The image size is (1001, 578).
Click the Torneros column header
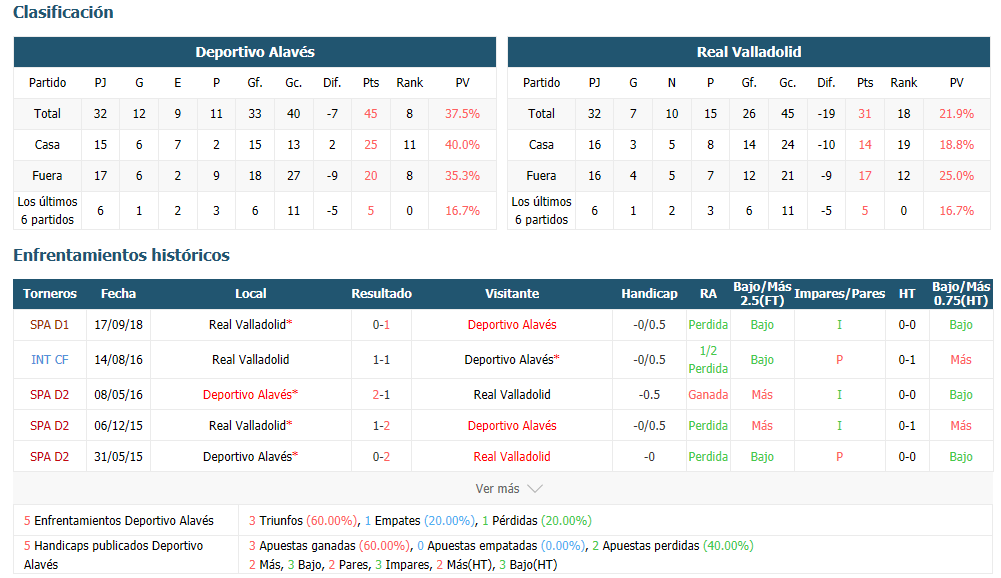click(50, 294)
